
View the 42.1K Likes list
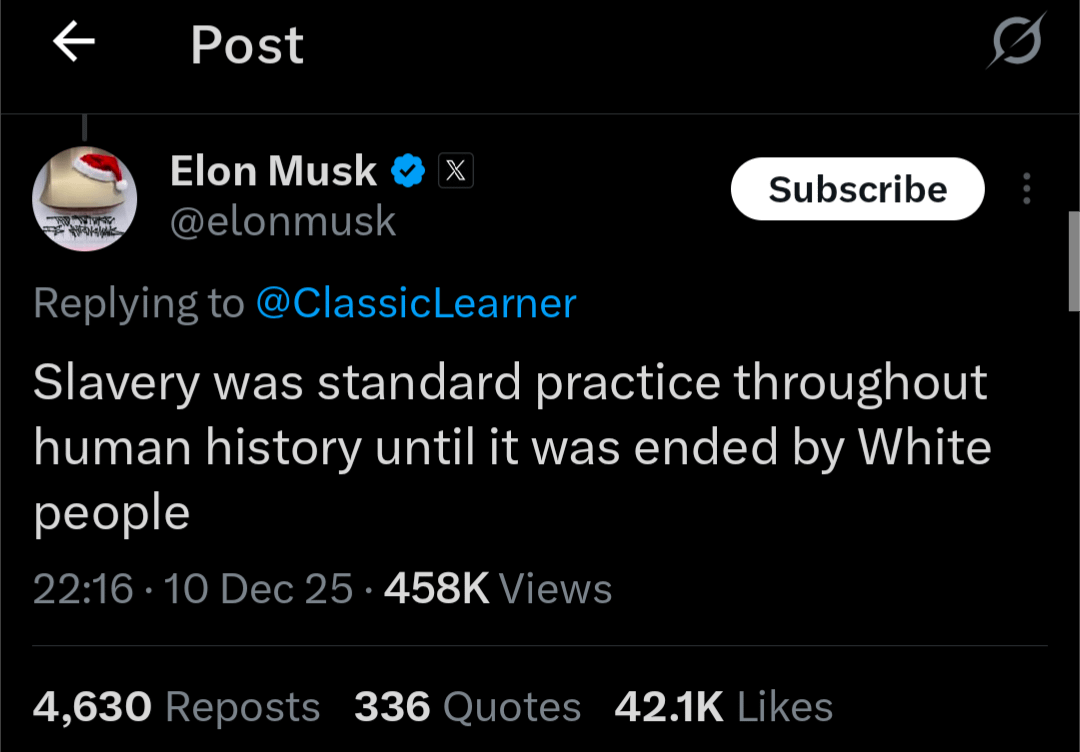tap(723, 707)
